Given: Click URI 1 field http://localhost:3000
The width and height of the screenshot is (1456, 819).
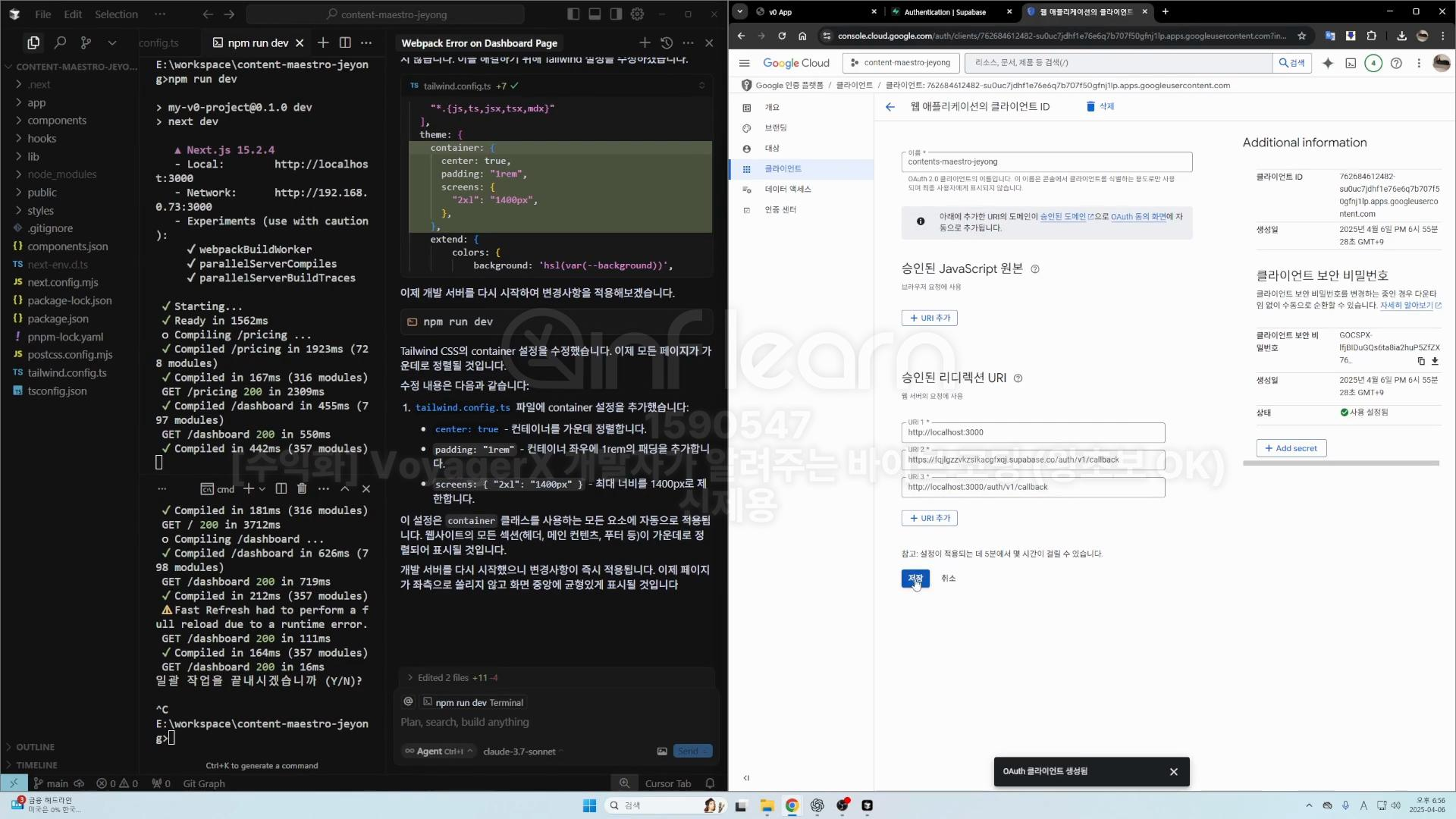Looking at the screenshot, I should [1033, 433].
